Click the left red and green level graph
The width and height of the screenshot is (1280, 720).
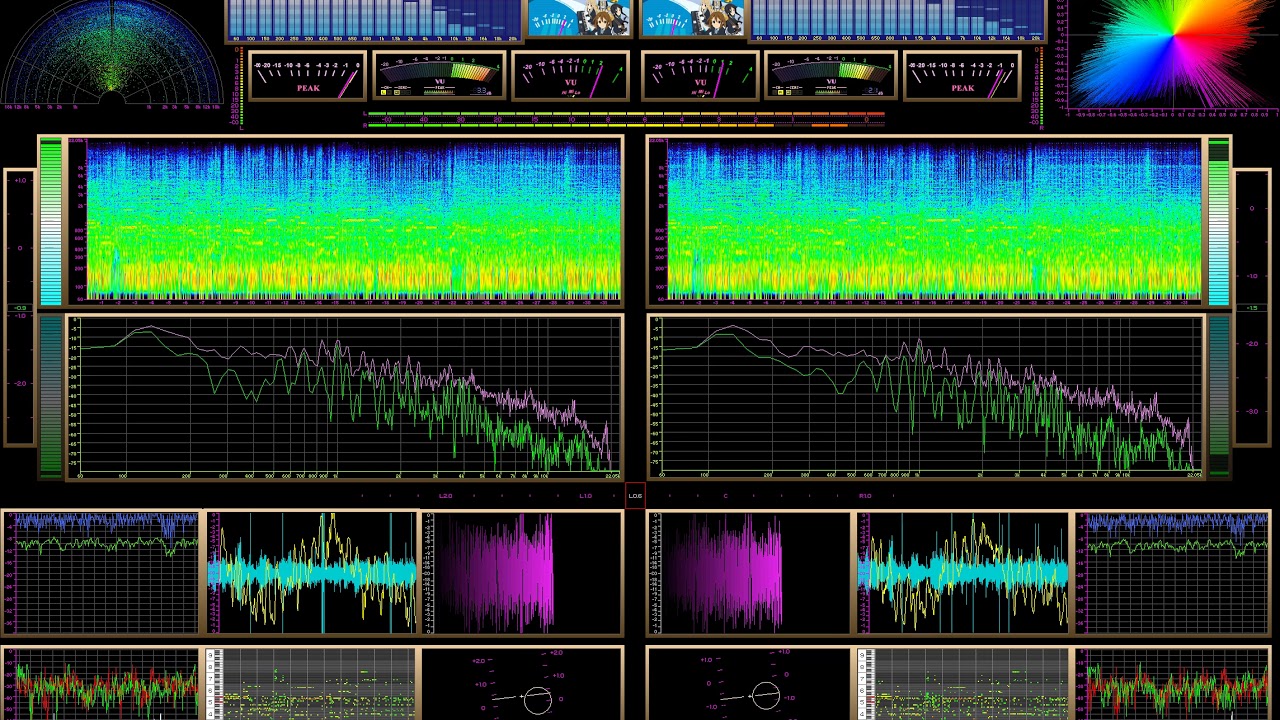pos(101,684)
